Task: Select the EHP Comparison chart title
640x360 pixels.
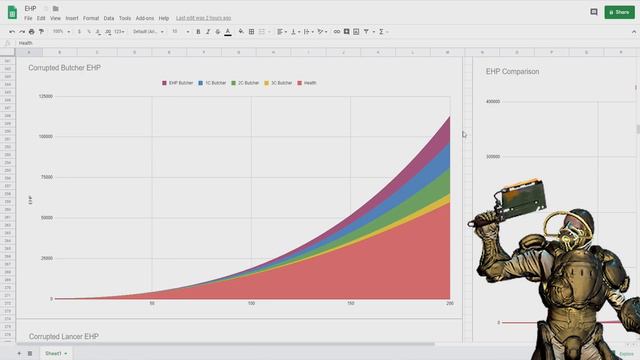Action: (x=512, y=71)
